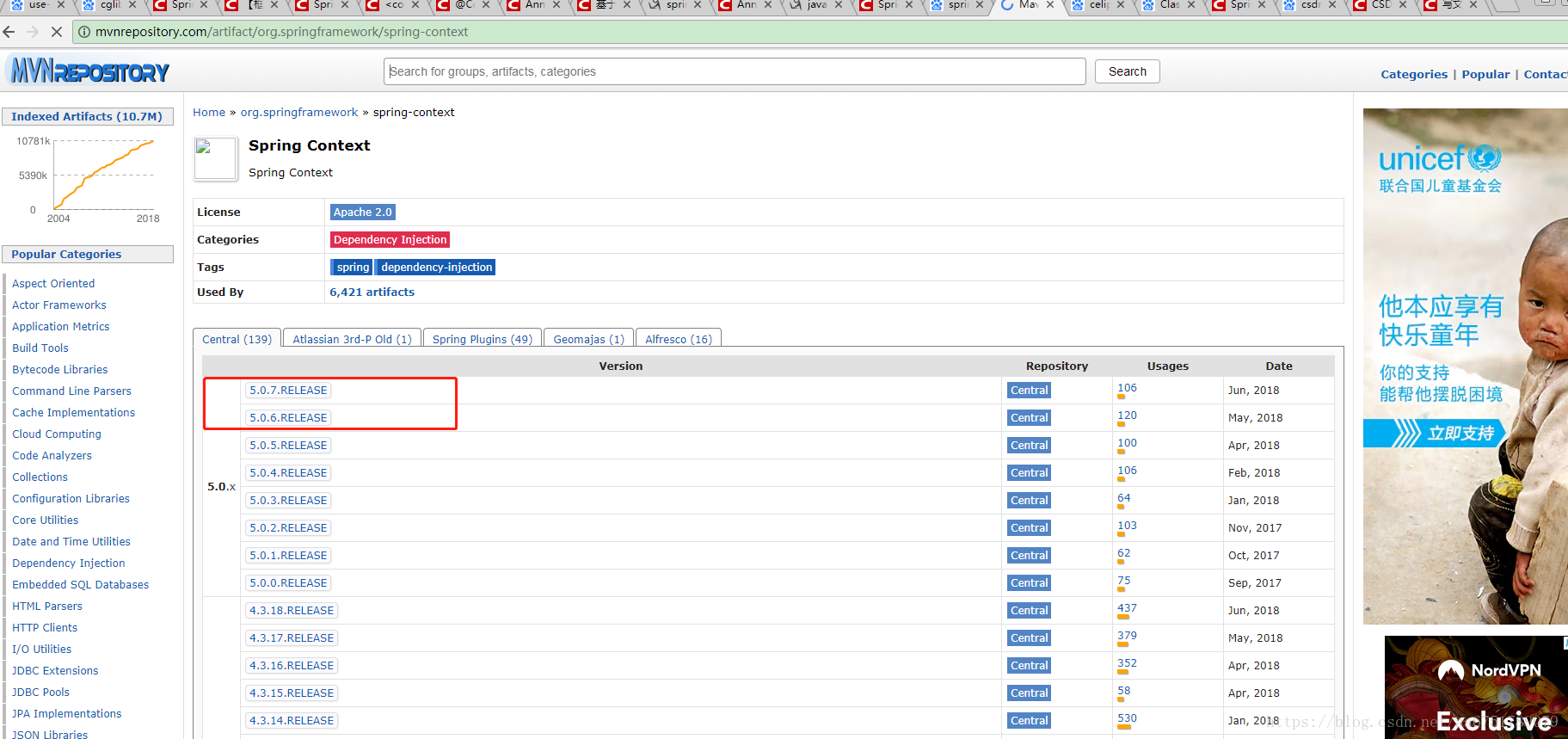Open version 5.0.2.RELEASE

click(x=288, y=527)
